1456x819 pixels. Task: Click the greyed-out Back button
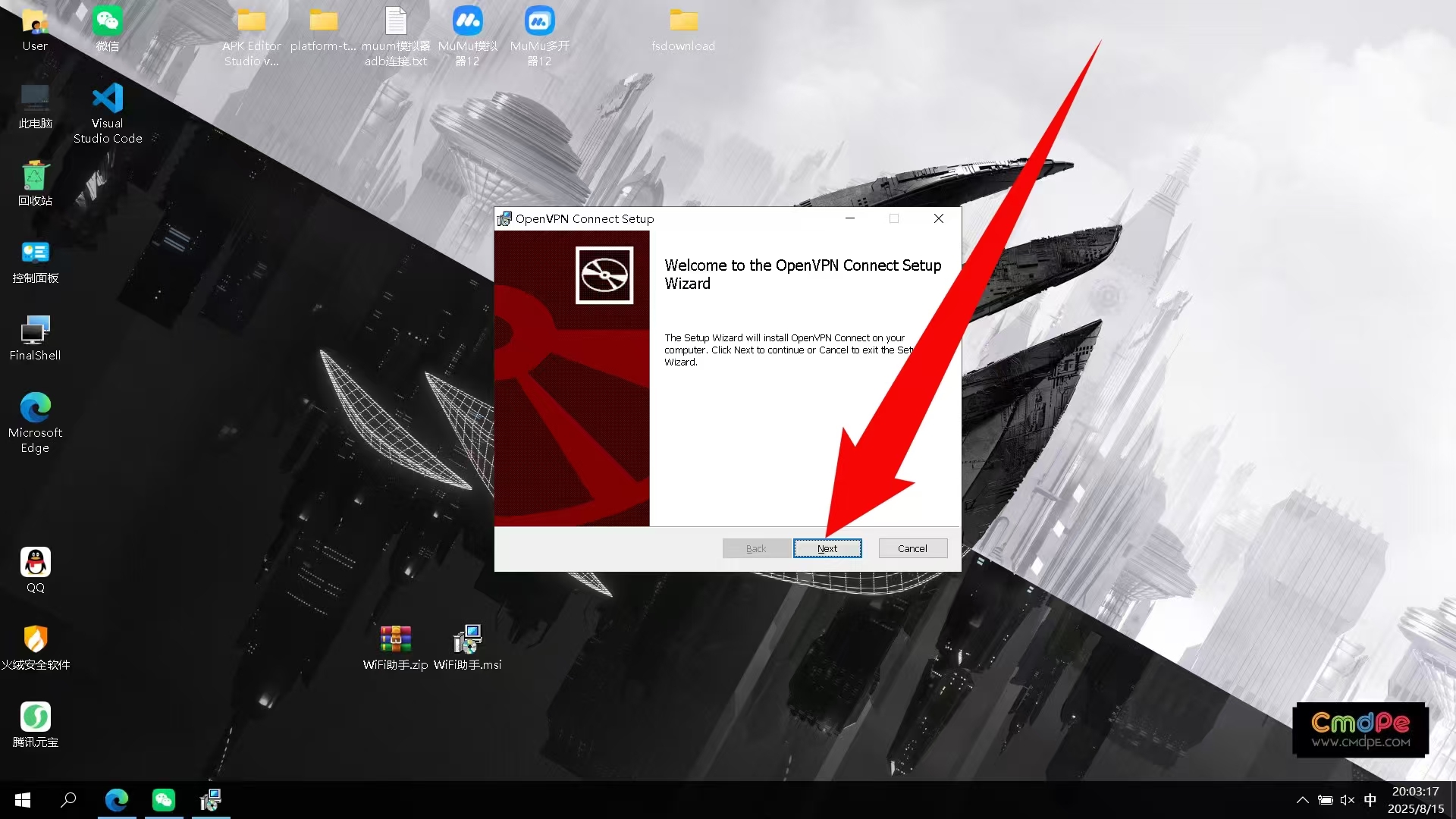point(756,548)
